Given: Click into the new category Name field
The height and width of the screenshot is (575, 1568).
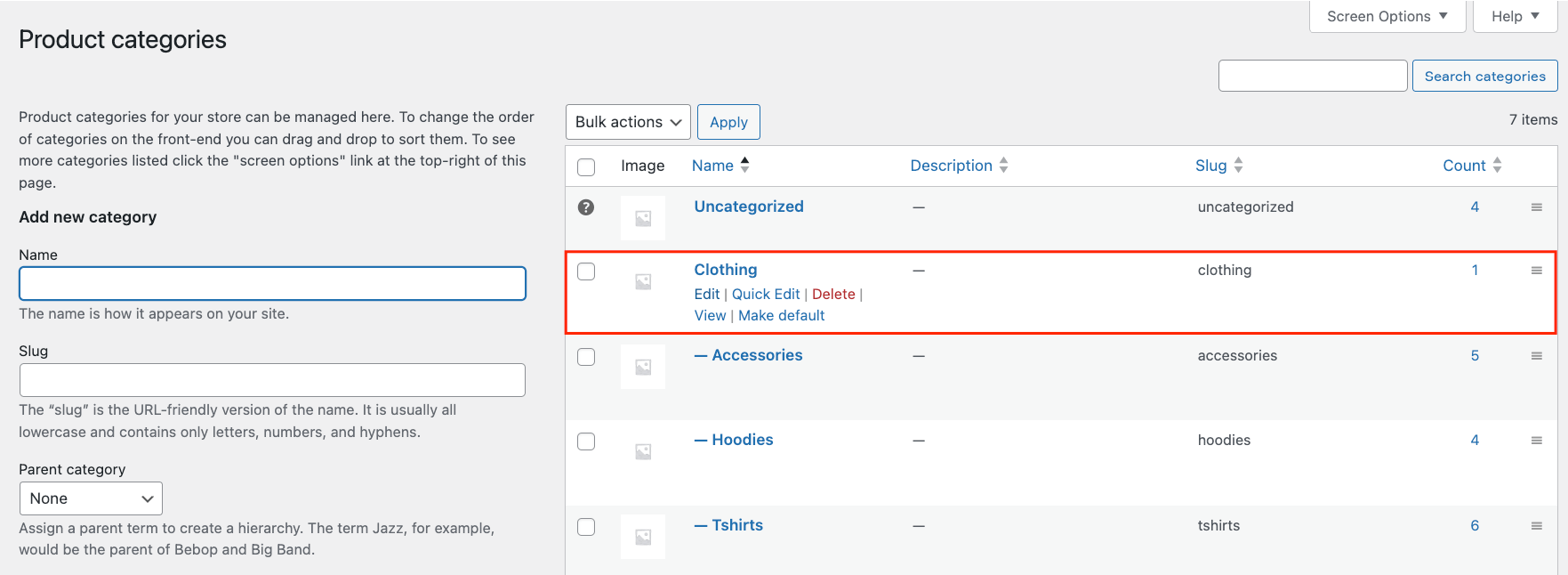Looking at the screenshot, I should pos(272,284).
